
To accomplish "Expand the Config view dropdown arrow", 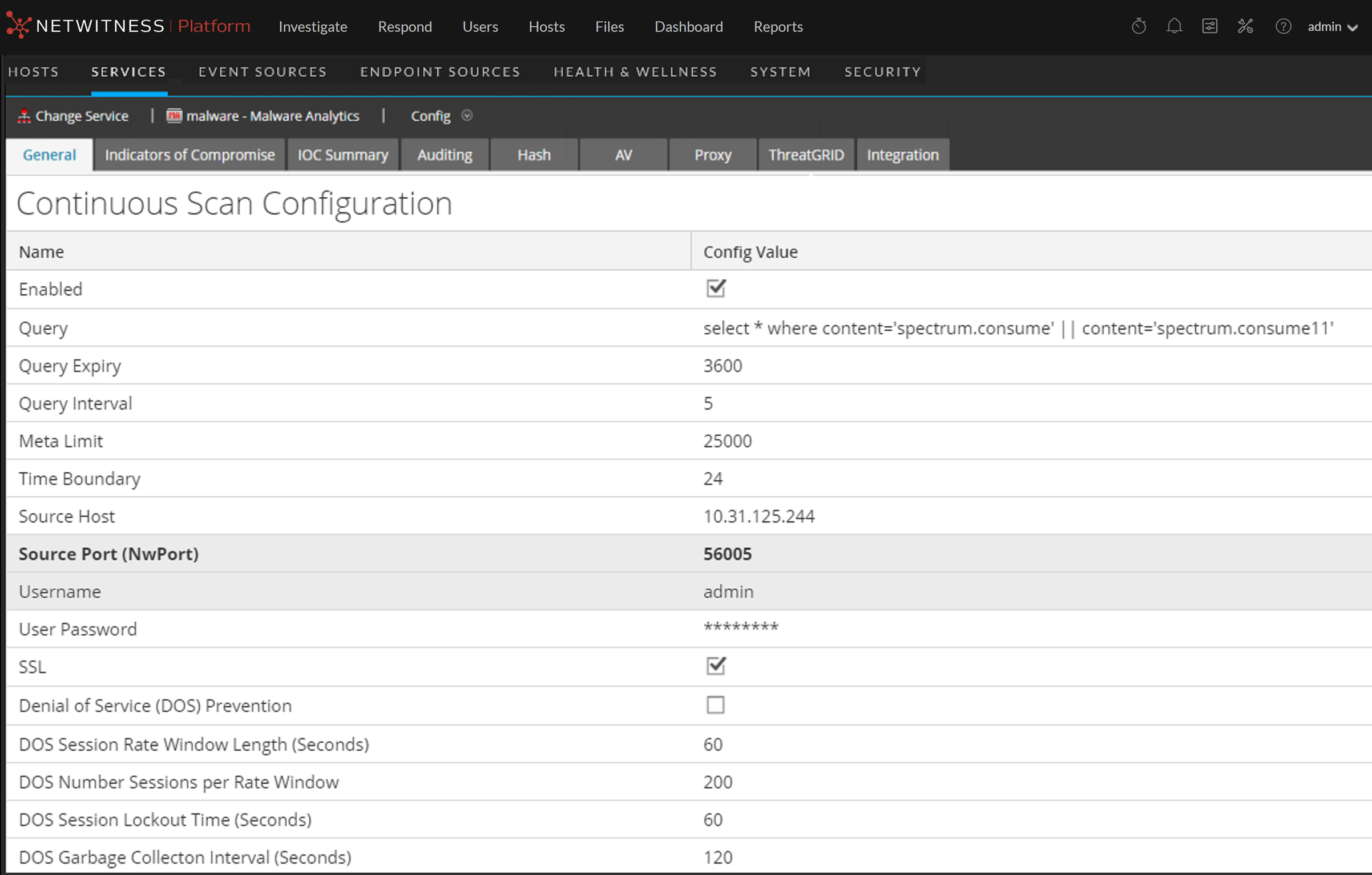I will (x=467, y=116).
